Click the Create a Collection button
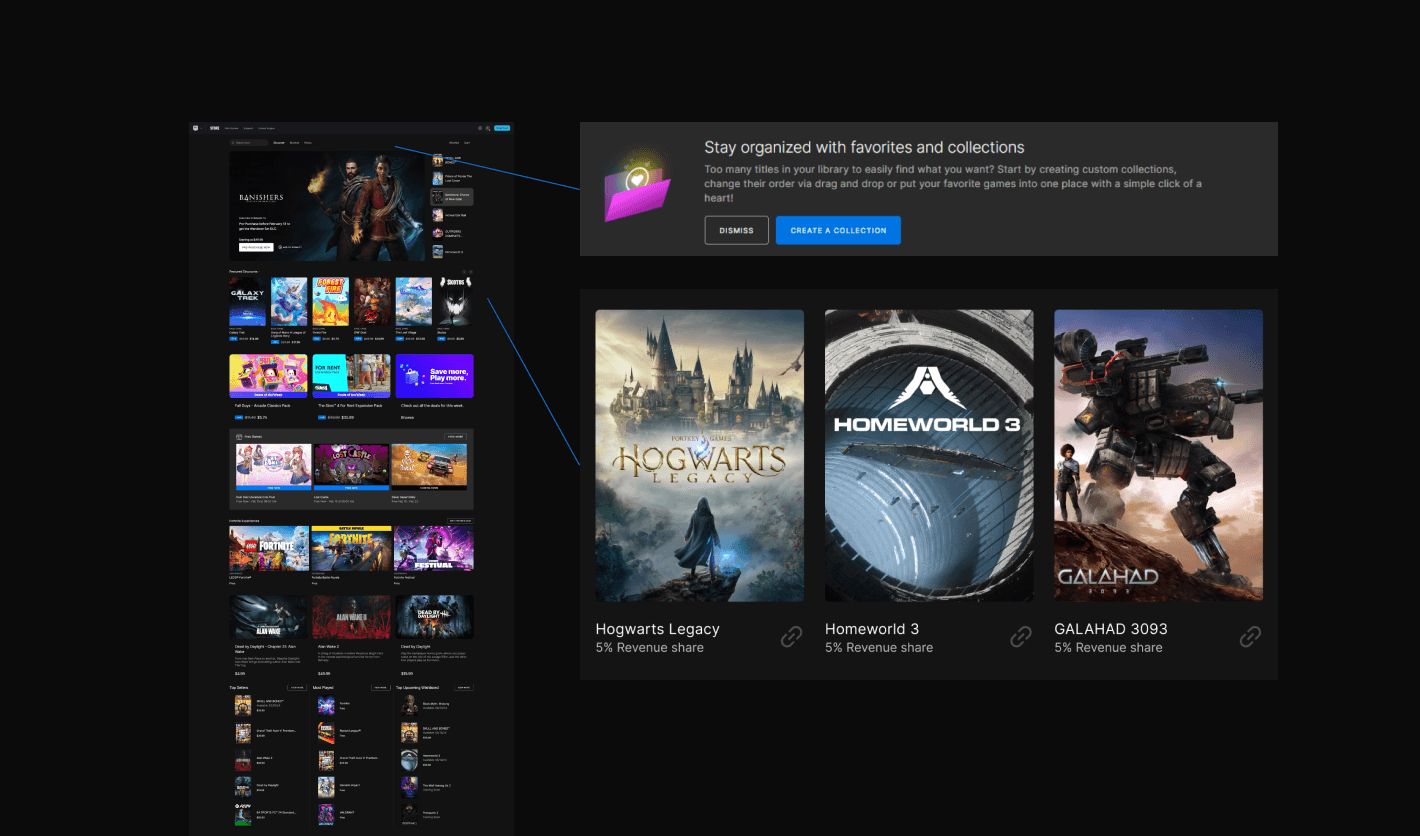This screenshot has height=836, width=1420. point(838,230)
